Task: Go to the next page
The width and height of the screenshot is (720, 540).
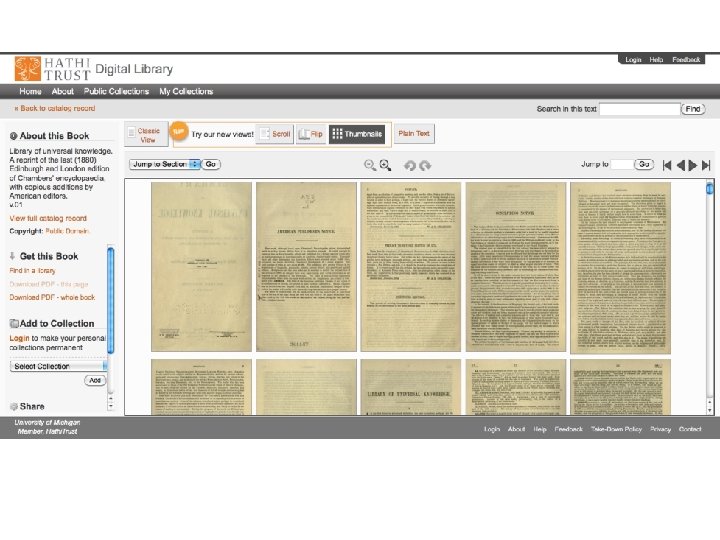Action: [x=693, y=165]
